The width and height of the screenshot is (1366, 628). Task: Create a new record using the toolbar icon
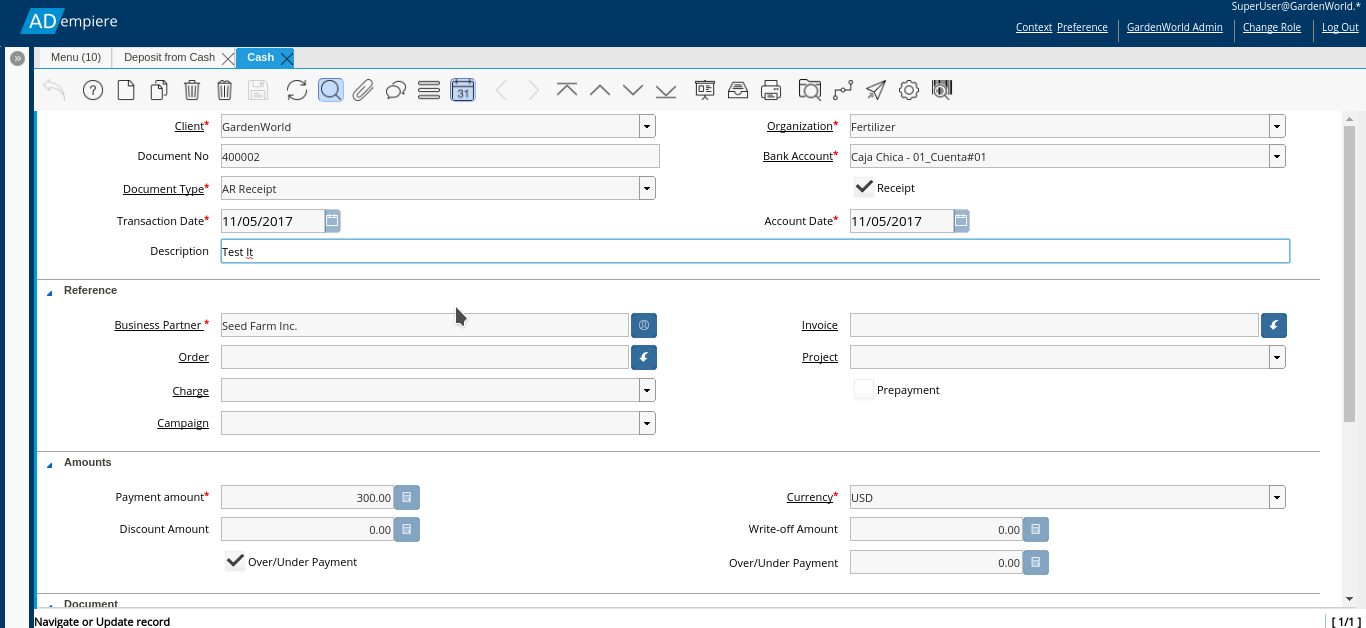tap(124, 90)
